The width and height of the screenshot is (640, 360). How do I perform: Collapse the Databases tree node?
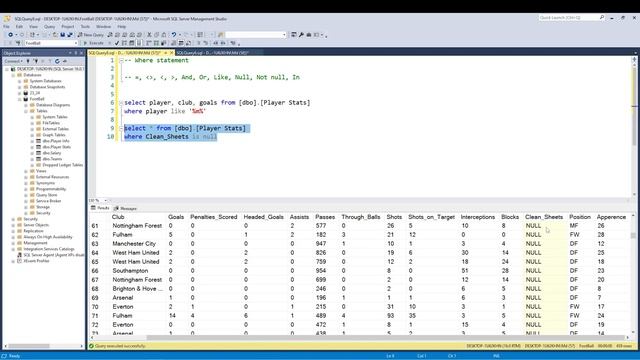click(x=13, y=75)
